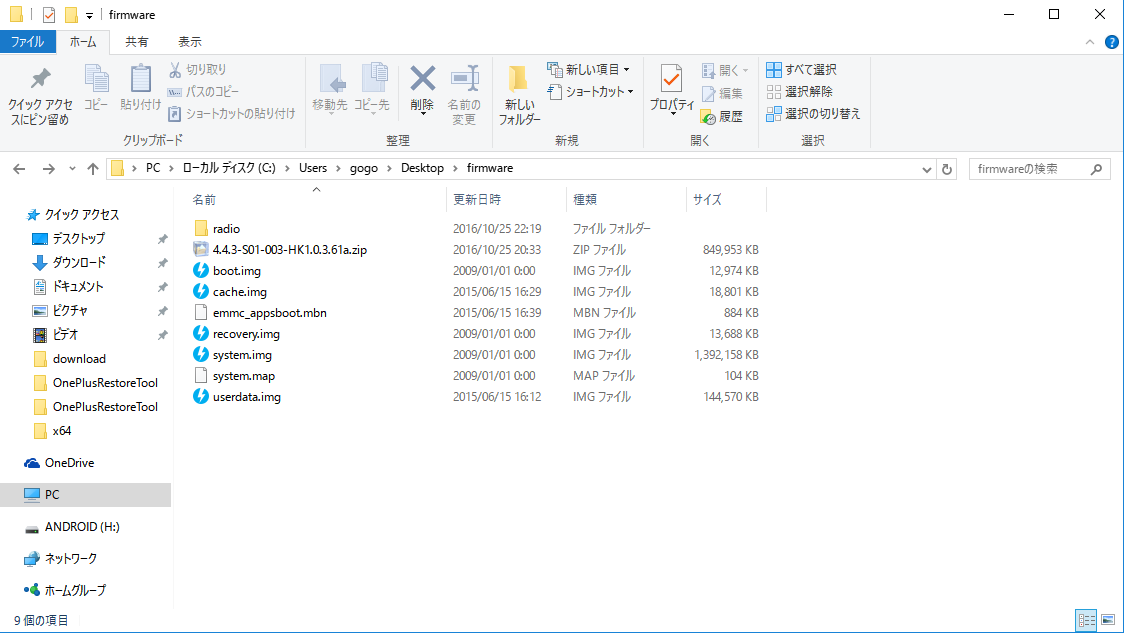Click the Back navigation arrow

pos(19,168)
